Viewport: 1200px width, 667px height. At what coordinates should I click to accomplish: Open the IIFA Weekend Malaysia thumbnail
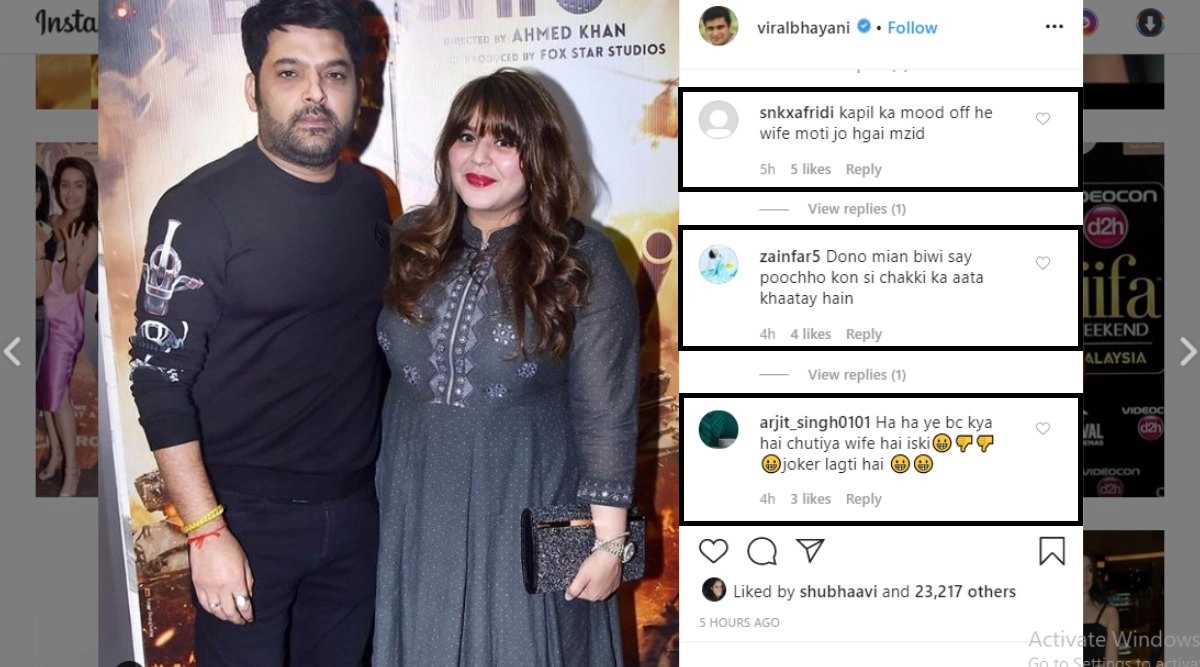point(1121,319)
